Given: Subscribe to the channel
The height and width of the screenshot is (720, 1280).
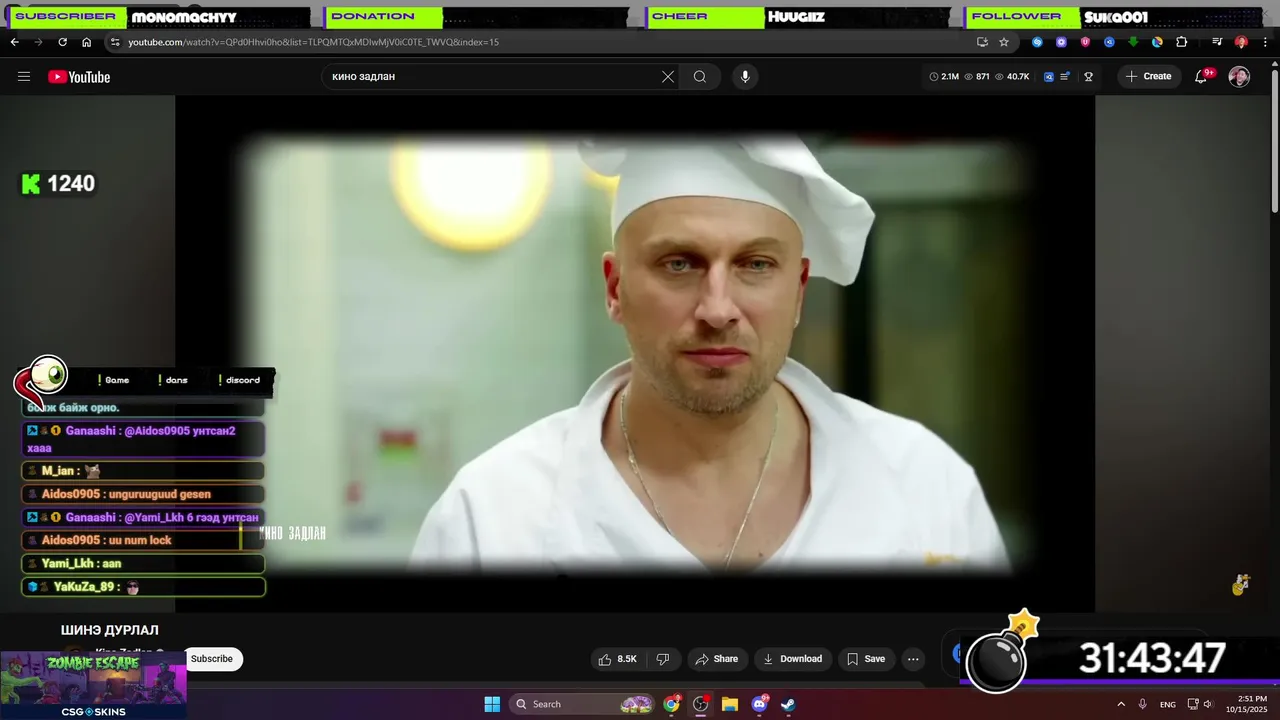Looking at the screenshot, I should coord(212,659).
